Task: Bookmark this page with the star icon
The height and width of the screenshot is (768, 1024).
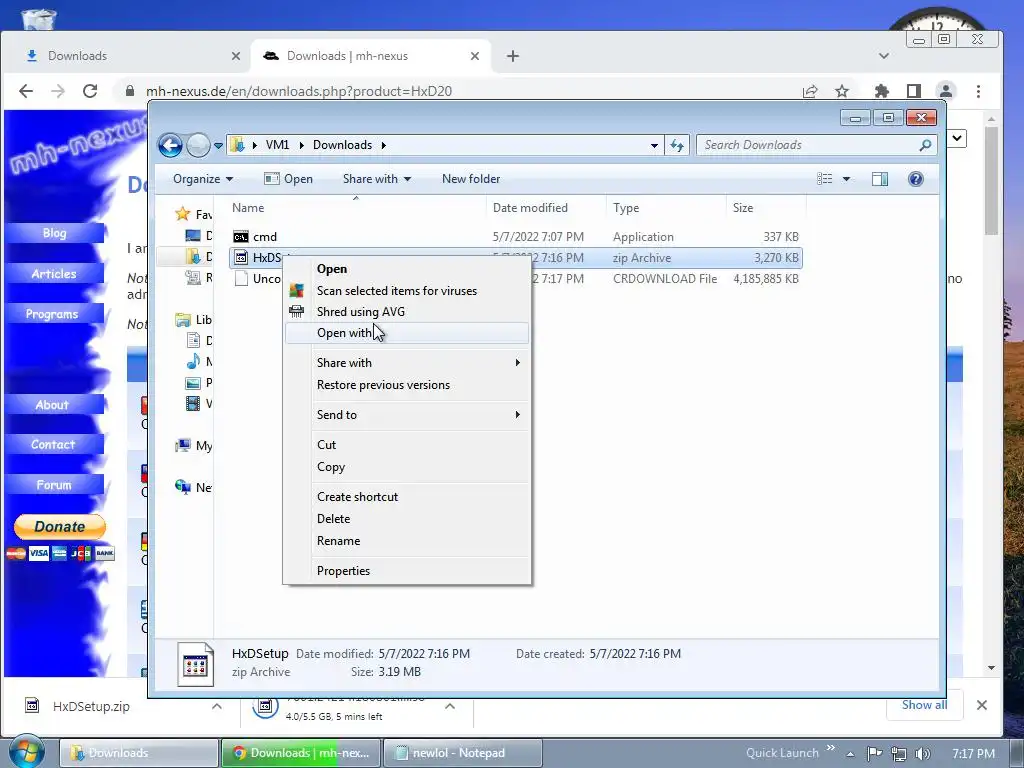Action: coord(842,91)
